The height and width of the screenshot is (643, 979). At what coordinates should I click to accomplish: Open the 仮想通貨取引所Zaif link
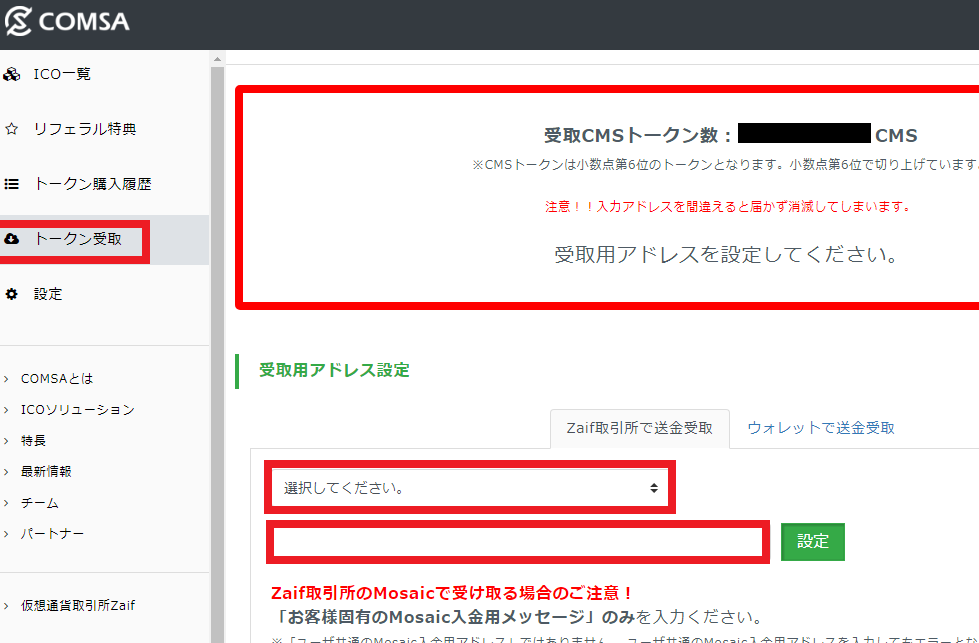(x=77, y=606)
